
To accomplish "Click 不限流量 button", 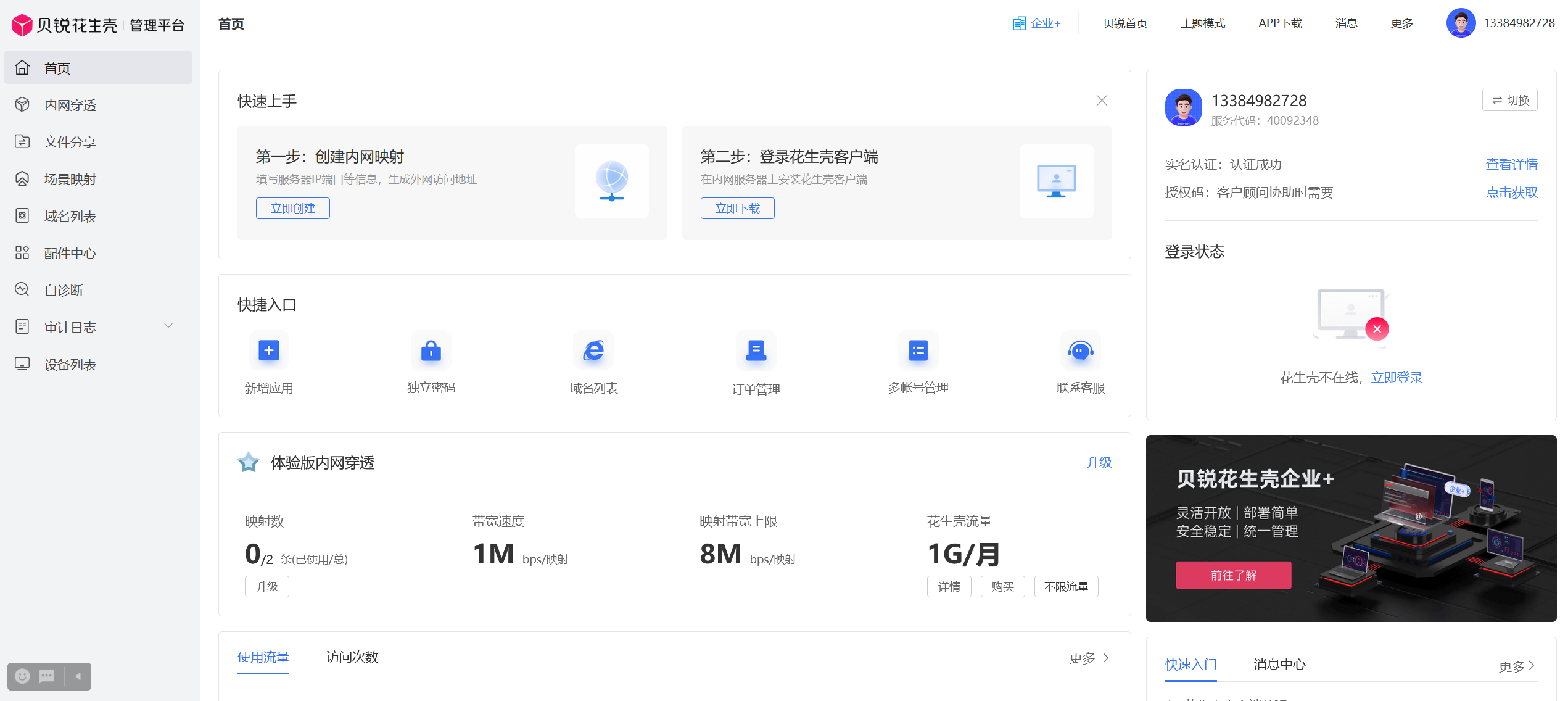I will point(1067,586).
